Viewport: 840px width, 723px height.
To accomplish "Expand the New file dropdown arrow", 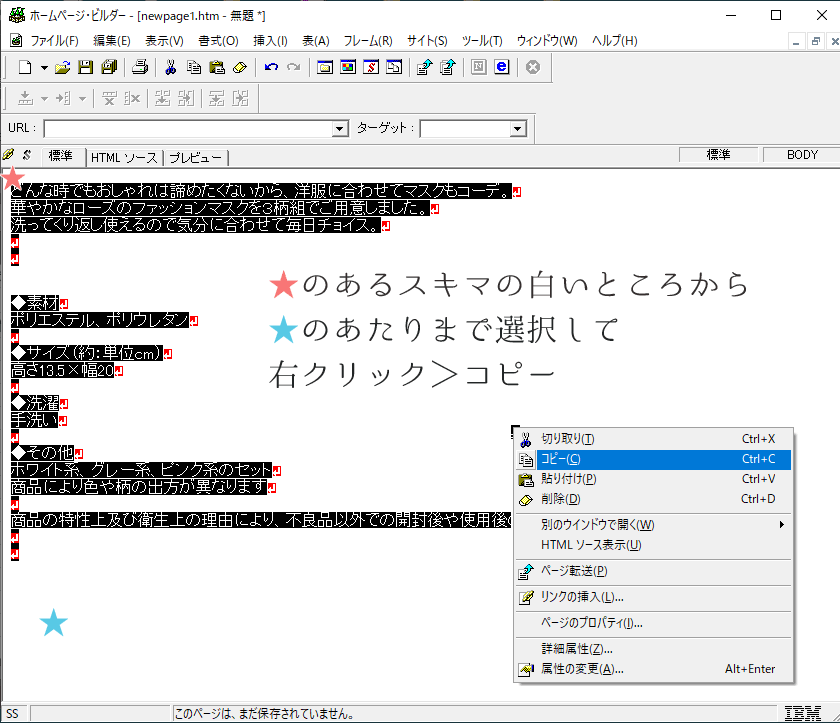I will pyautogui.click(x=44, y=67).
